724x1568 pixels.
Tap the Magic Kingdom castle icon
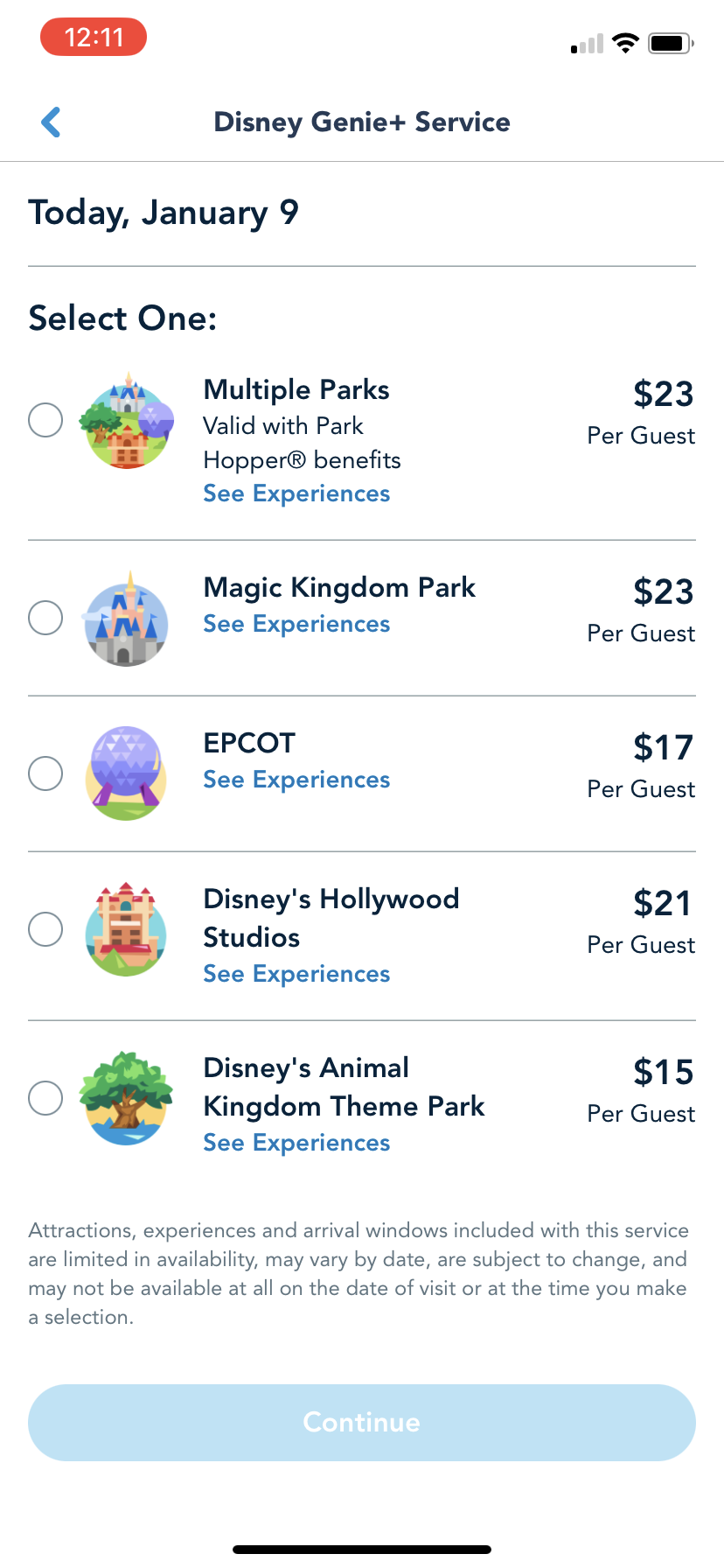point(127,619)
